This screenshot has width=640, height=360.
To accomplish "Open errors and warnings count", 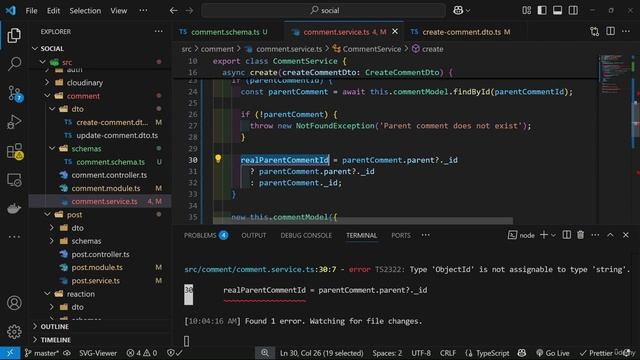I will pyautogui.click(x=142, y=353).
